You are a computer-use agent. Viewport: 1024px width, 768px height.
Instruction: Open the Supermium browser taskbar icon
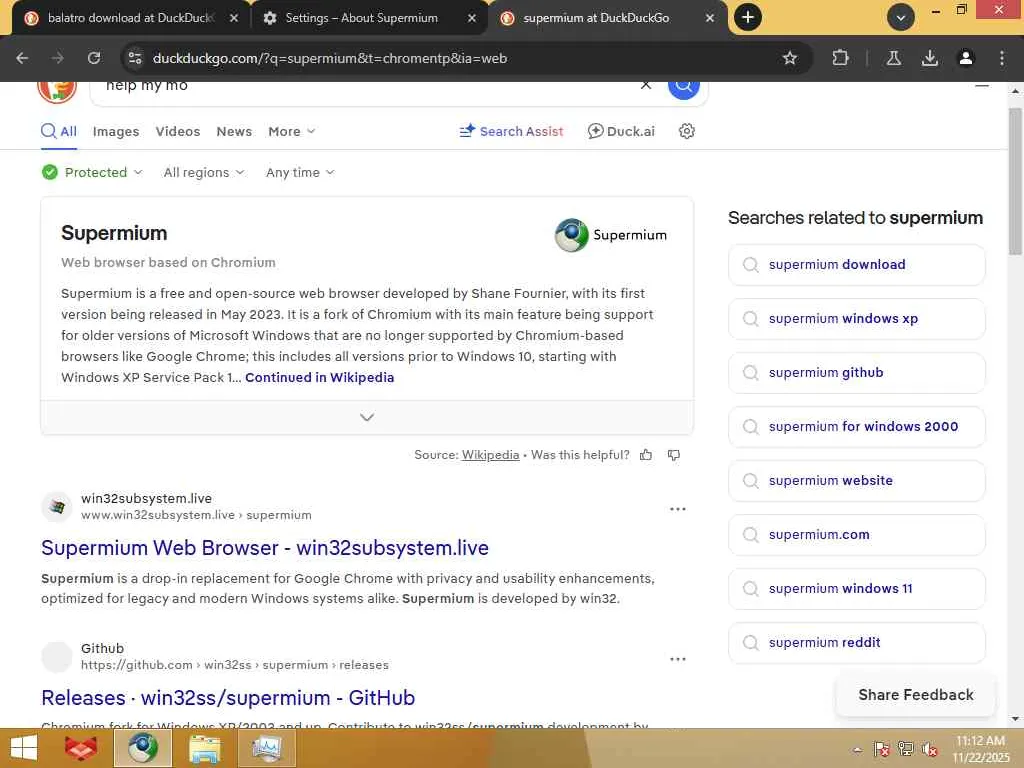pyautogui.click(x=143, y=748)
